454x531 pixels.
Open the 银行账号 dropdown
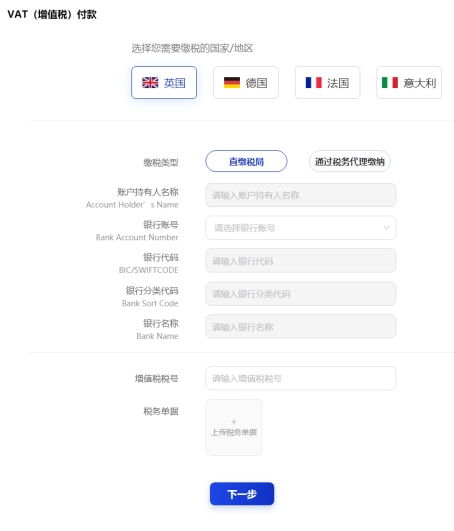301,228
